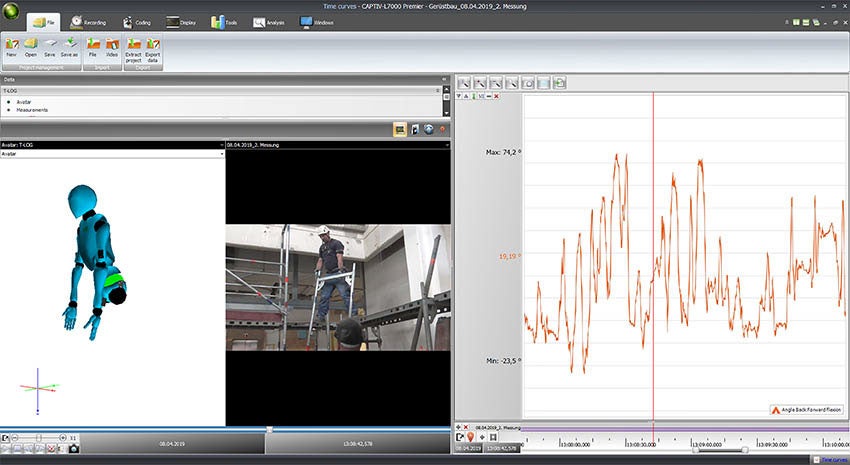Select the third chart toolbar tool
The height and width of the screenshot is (465, 850).
point(495,83)
